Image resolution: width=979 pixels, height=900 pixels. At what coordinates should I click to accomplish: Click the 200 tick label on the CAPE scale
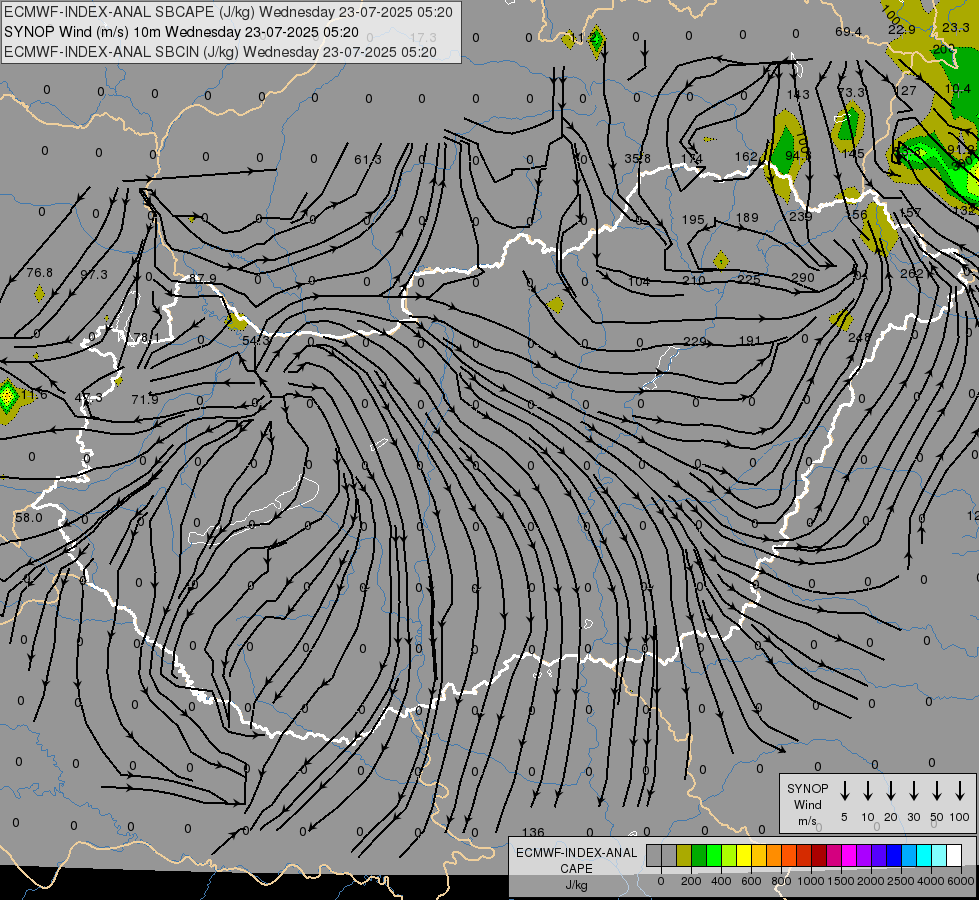[691, 881]
